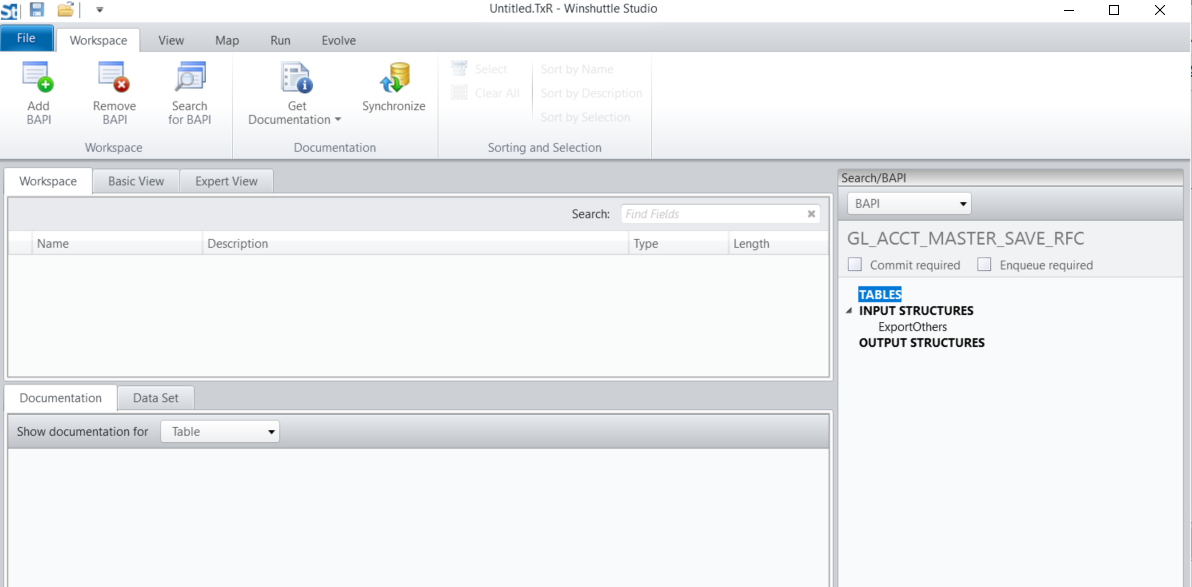The height and width of the screenshot is (587, 1192).
Task: Select the Workspace panel tab
Action: (48, 181)
